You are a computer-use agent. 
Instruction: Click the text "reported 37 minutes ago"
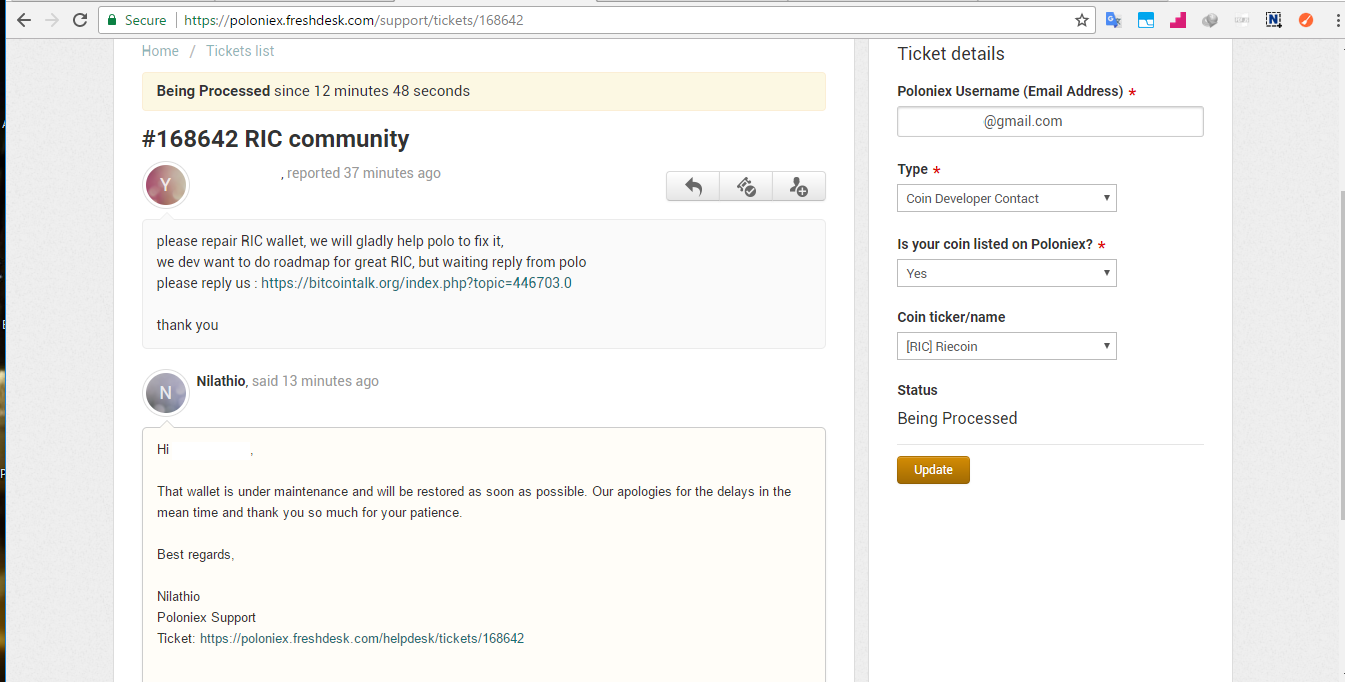pos(364,173)
